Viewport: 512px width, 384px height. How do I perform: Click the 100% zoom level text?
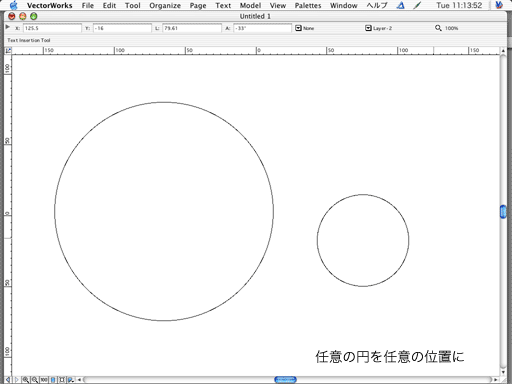point(451,28)
